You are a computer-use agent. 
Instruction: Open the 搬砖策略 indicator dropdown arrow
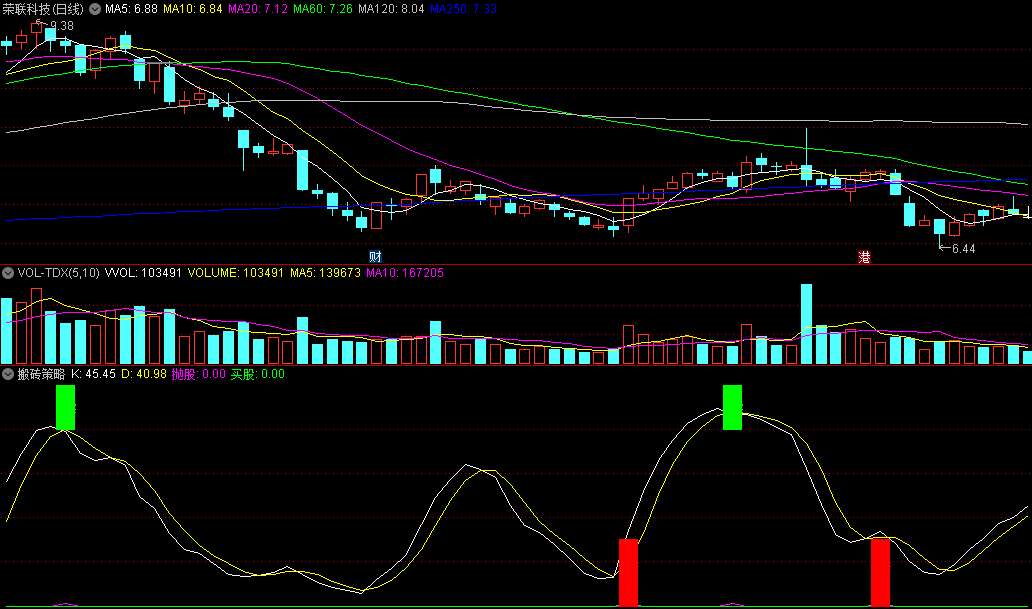[x=8, y=374]
